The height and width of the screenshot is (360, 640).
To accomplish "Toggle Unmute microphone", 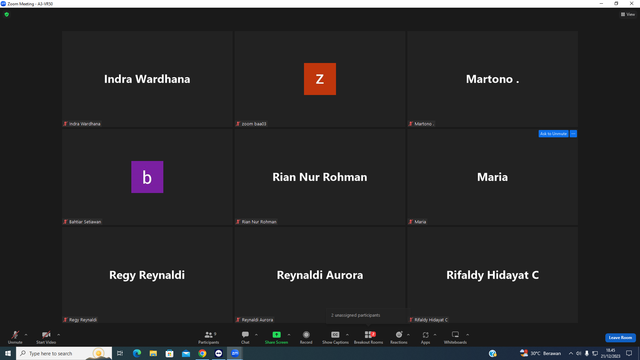I will 15,337.
